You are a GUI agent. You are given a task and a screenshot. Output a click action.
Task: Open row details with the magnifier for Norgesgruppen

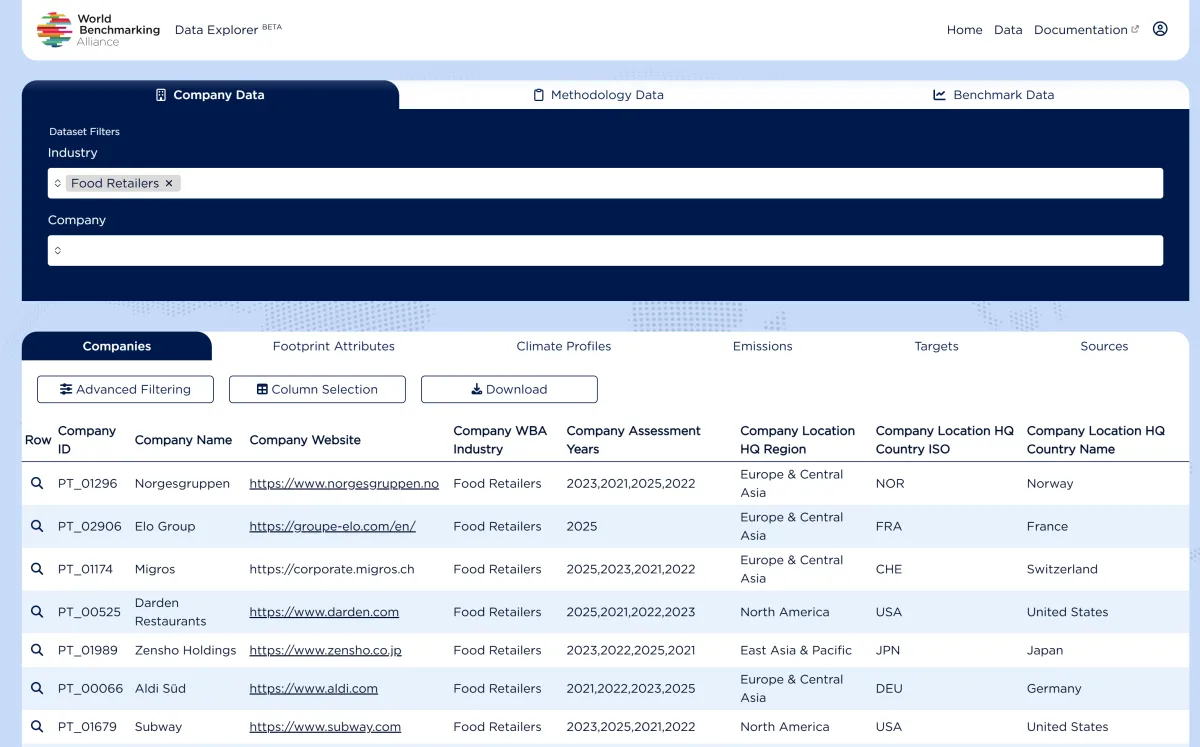pos(37,483)
